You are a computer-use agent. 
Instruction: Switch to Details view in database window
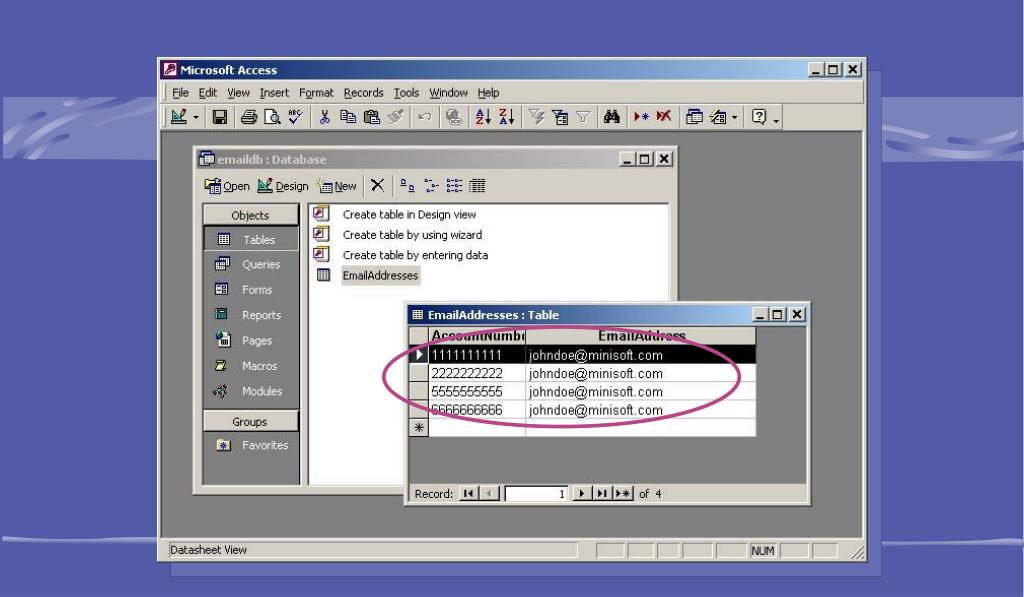click(x=477, y=186)
